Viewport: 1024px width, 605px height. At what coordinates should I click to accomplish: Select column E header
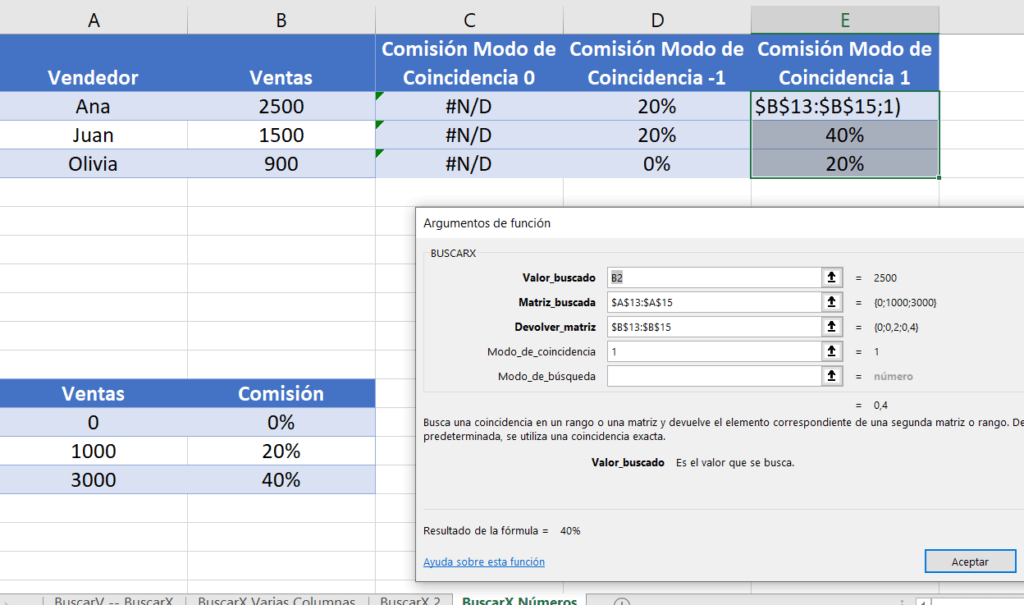845,20
